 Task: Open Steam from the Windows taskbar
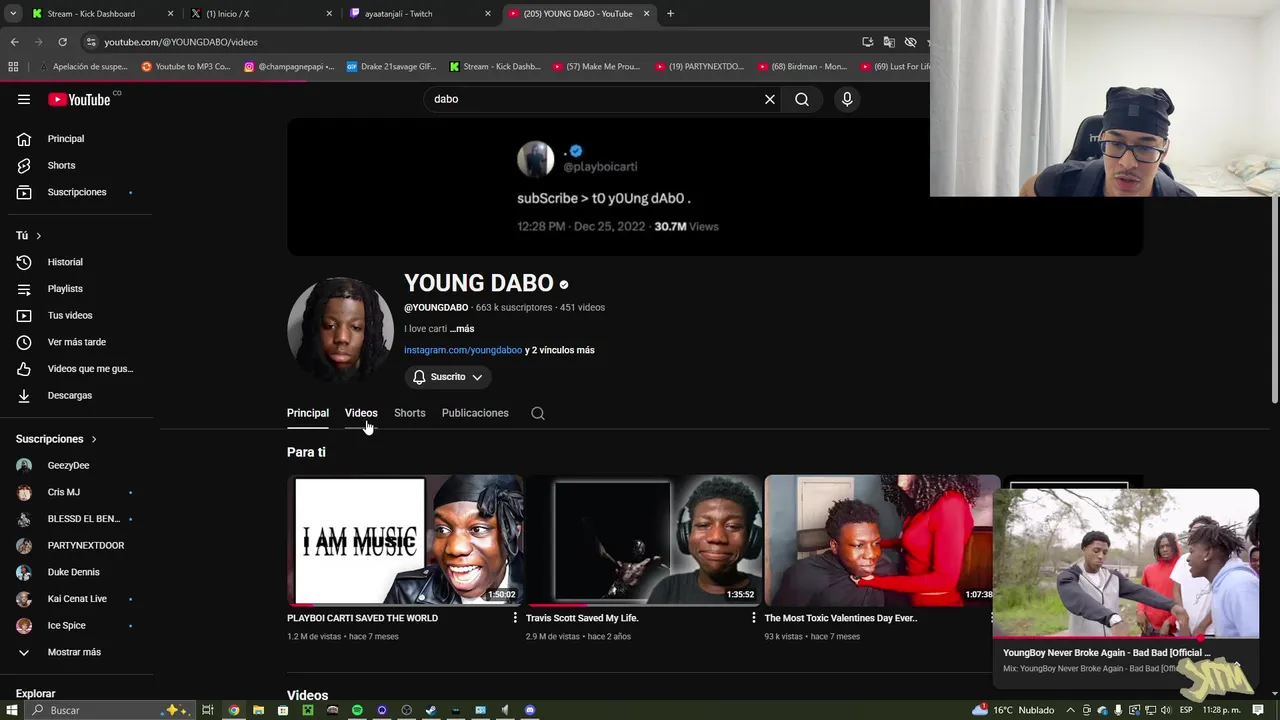tap(431, 710)
